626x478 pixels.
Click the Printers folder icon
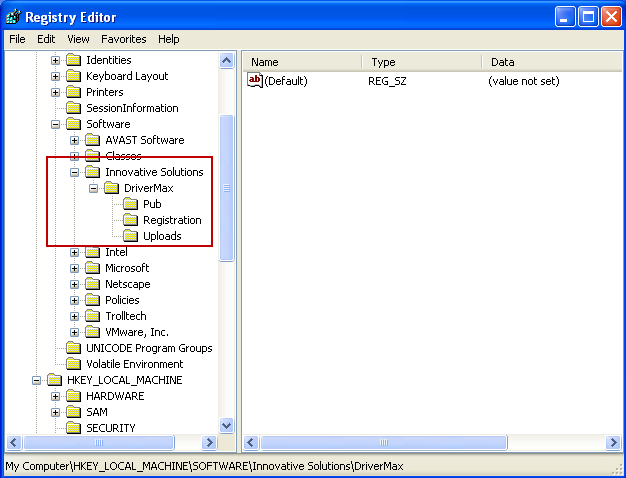73,92
